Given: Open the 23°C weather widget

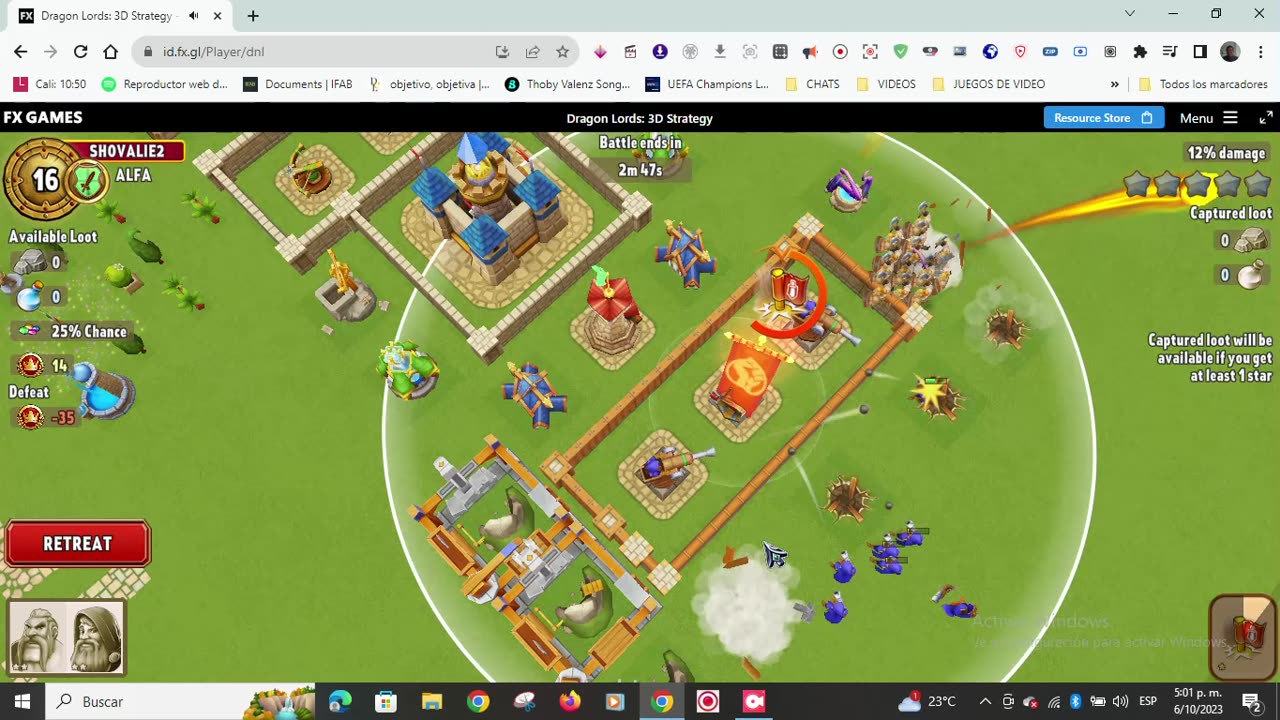Looking at the screenshot, I should 928,702.
